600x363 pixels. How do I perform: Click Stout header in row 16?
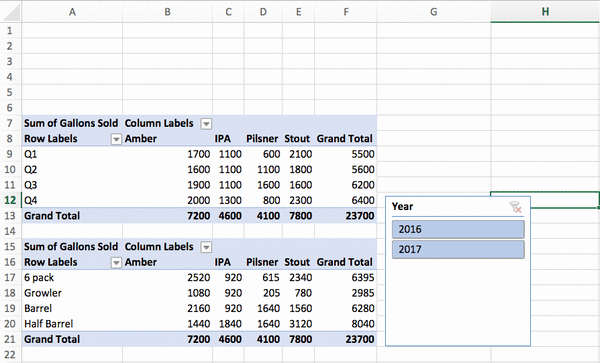[297, 262]
